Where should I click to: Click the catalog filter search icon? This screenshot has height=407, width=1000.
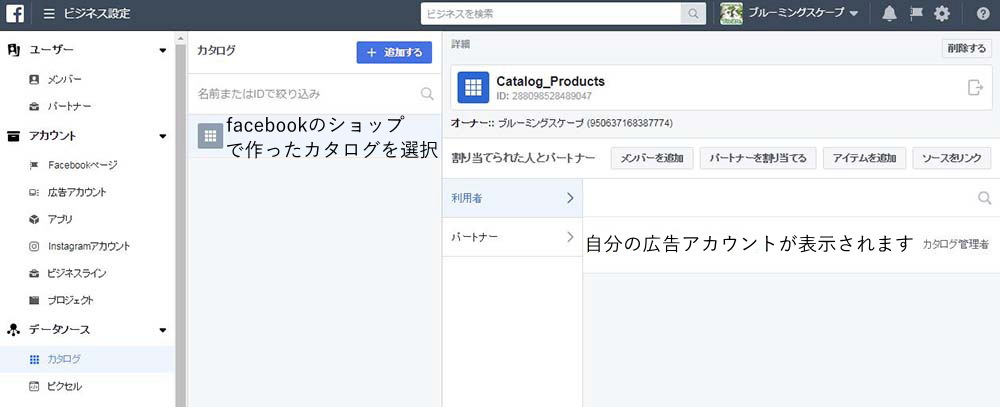coord(427,94)
